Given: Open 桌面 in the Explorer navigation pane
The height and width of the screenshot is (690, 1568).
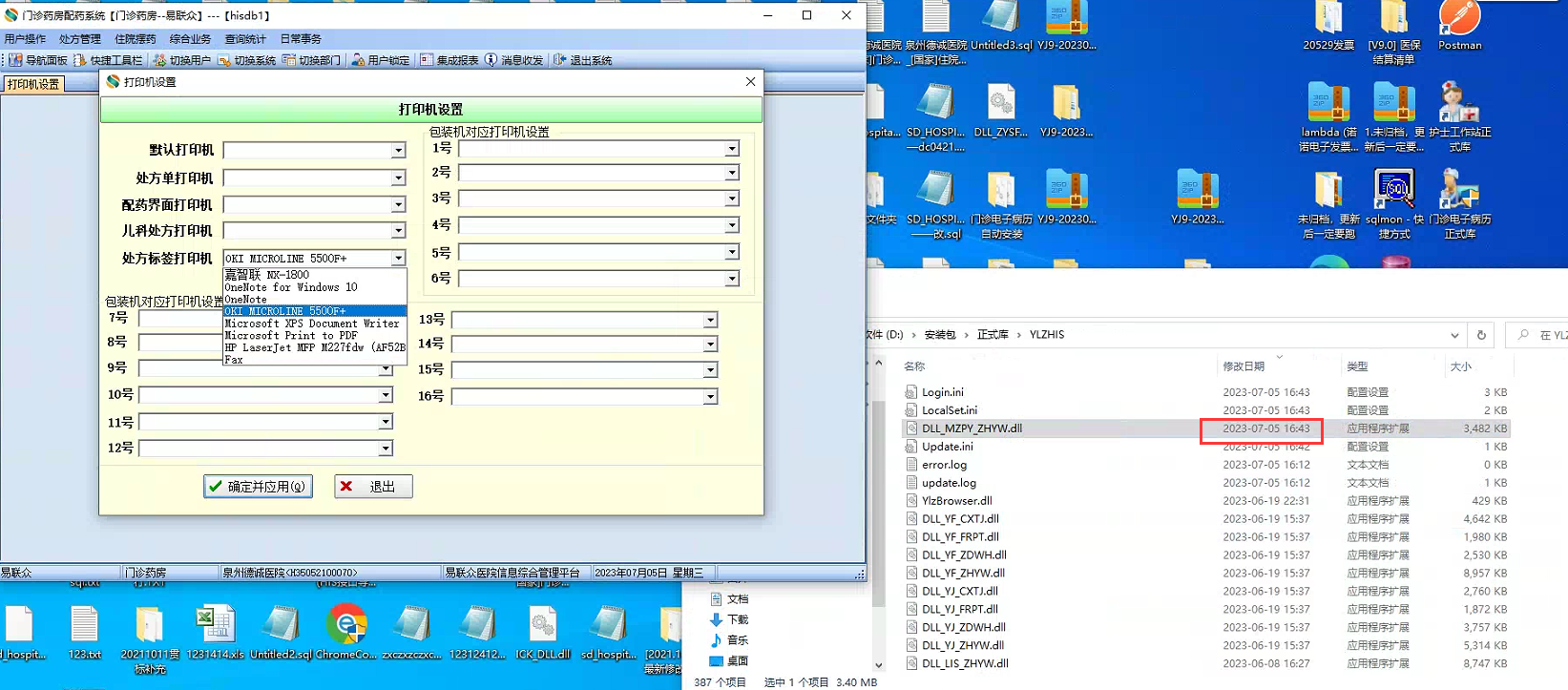Looking at the screenshot, I should [x=730, y=660].
